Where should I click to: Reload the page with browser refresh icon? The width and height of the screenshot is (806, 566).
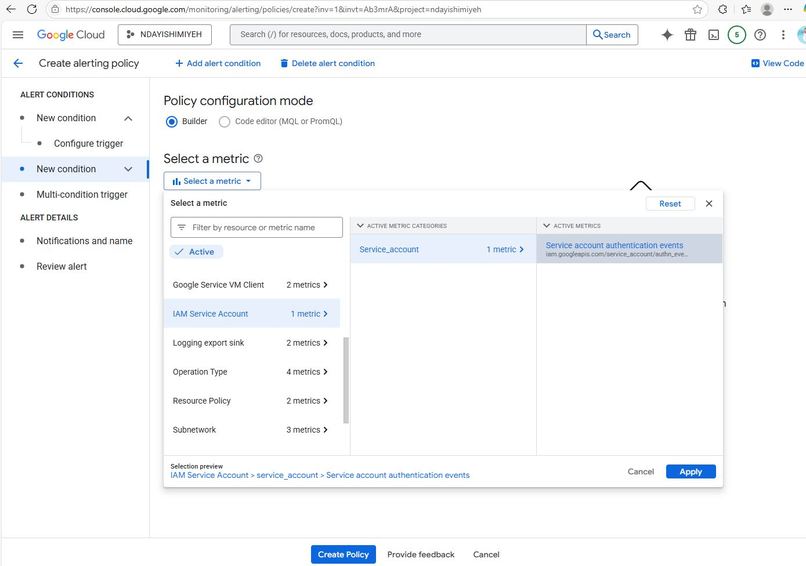tap(32, 9)
